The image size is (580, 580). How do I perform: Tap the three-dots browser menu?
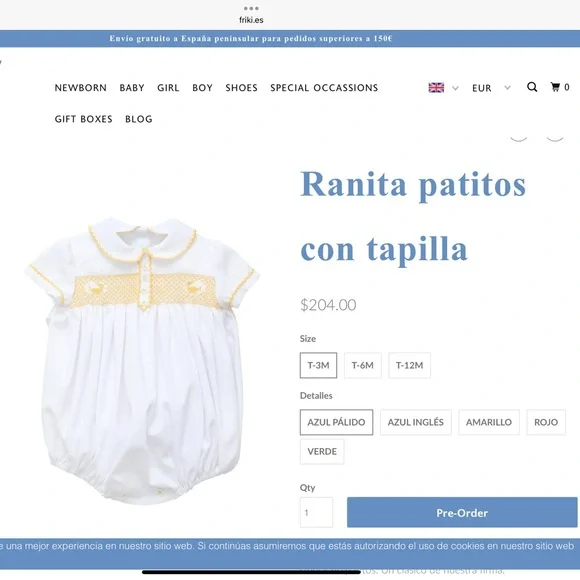coord(251,8)
